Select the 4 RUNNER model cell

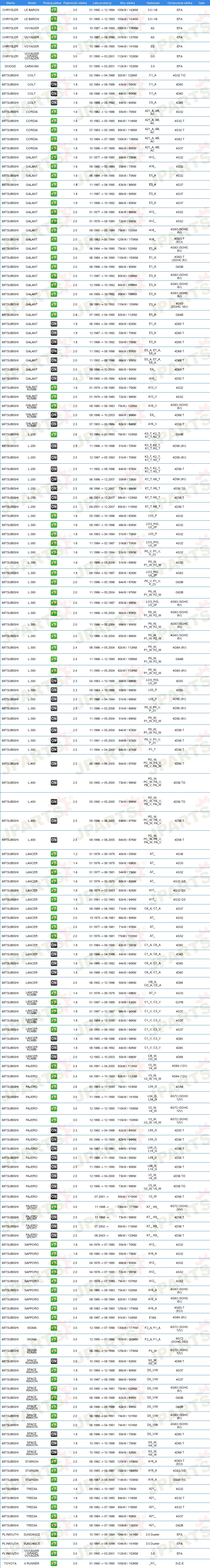point(32,1564)
